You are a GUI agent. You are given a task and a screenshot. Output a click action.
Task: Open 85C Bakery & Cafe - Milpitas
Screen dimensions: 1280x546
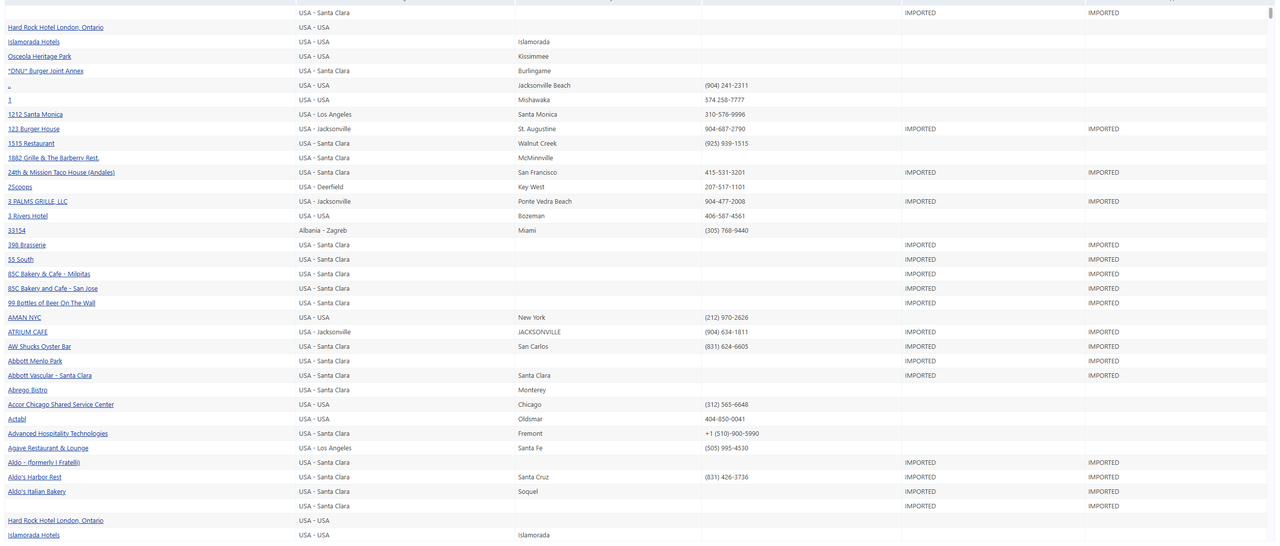(49, 274)
